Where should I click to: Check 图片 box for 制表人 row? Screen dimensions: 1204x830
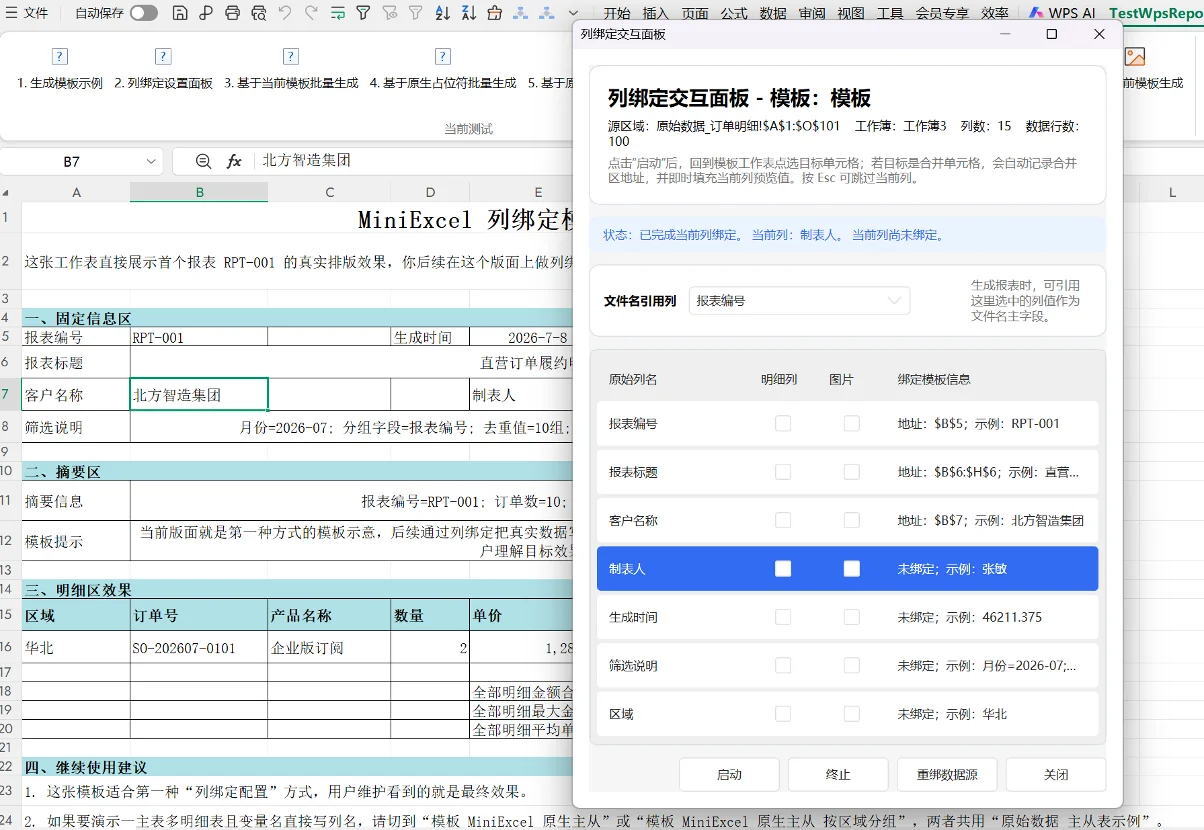click(x=852, y=568)
